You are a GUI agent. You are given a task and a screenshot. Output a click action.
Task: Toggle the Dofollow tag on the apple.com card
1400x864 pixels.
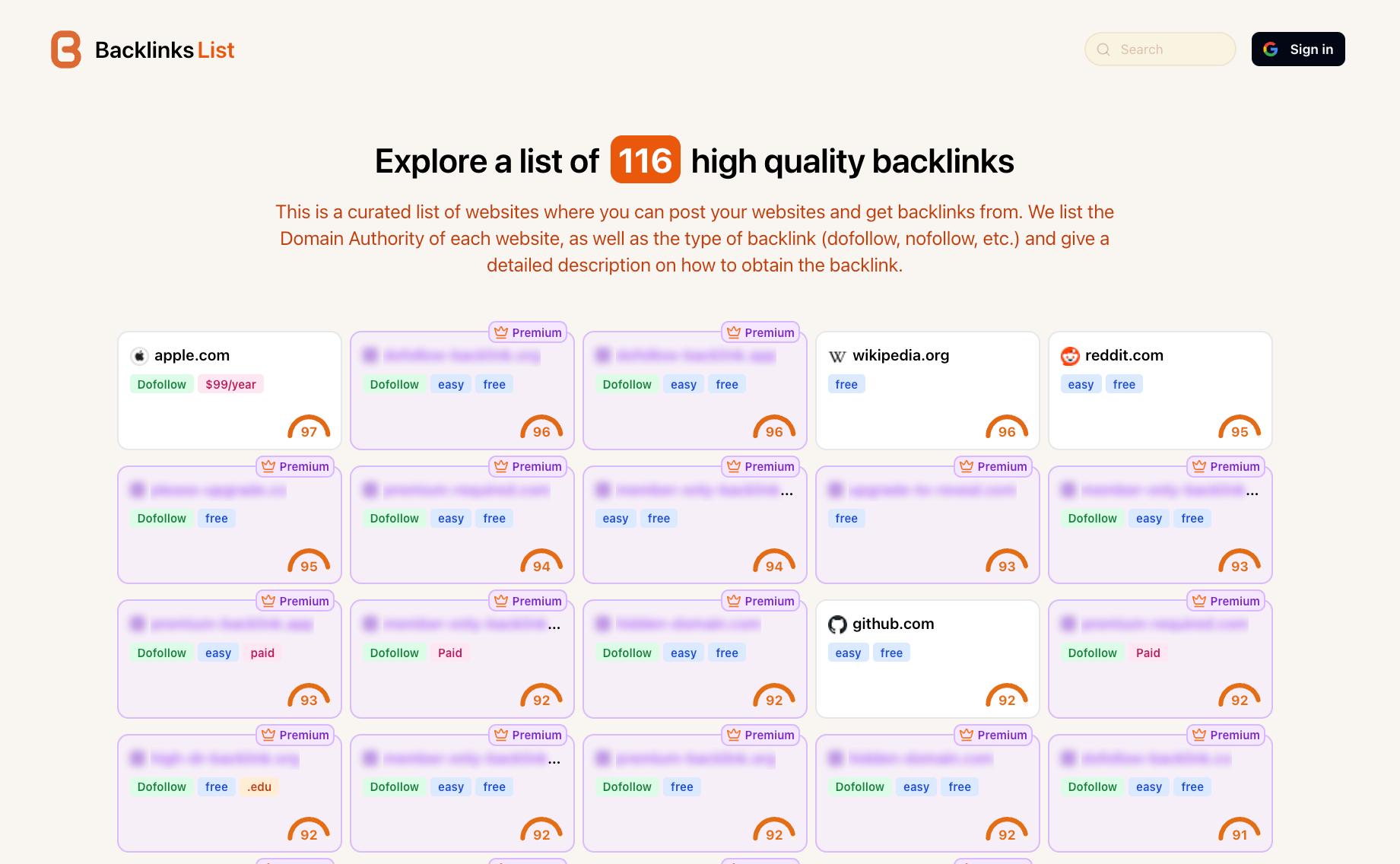point(161,384)
